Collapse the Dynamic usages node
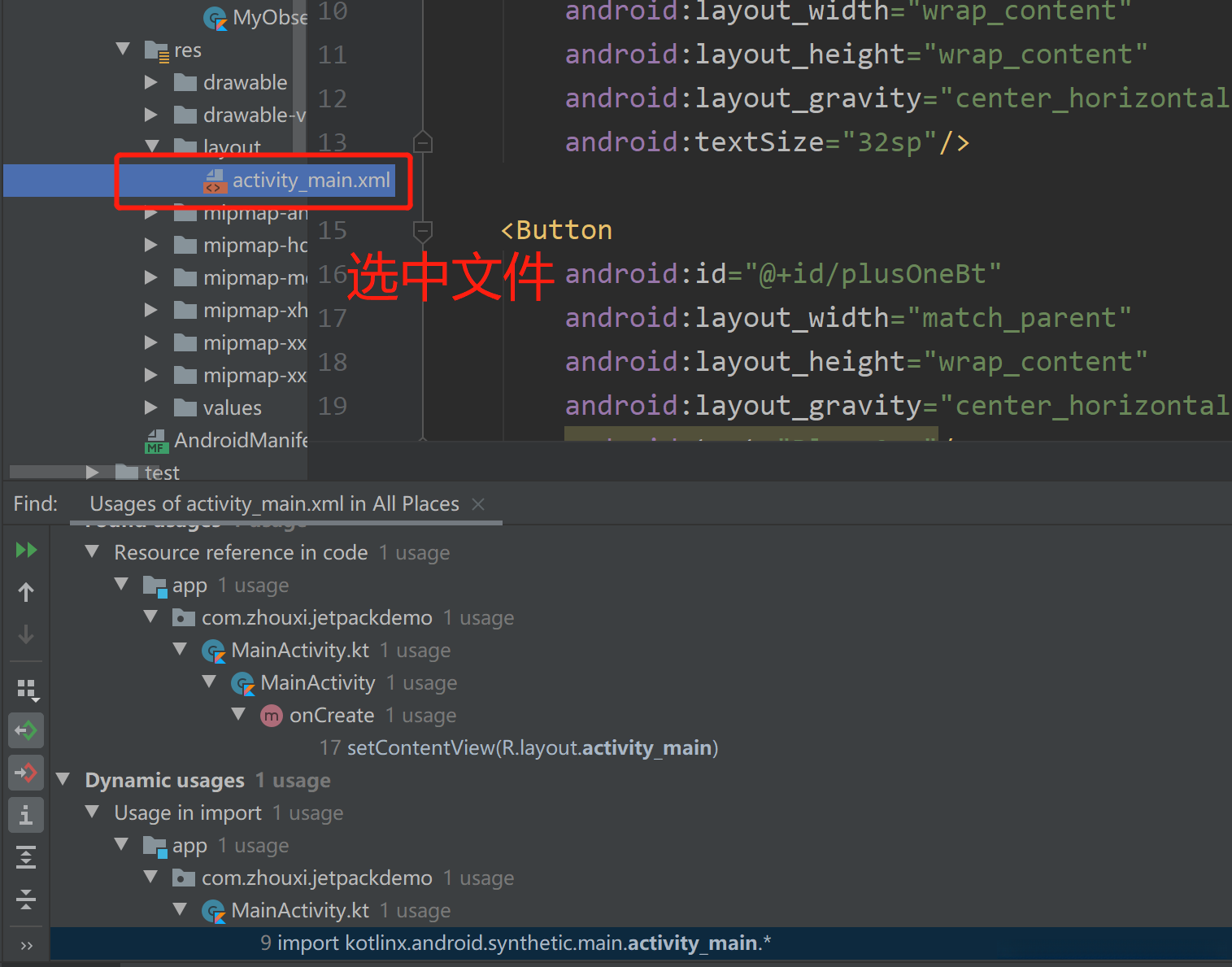 (x=63, y=780)
